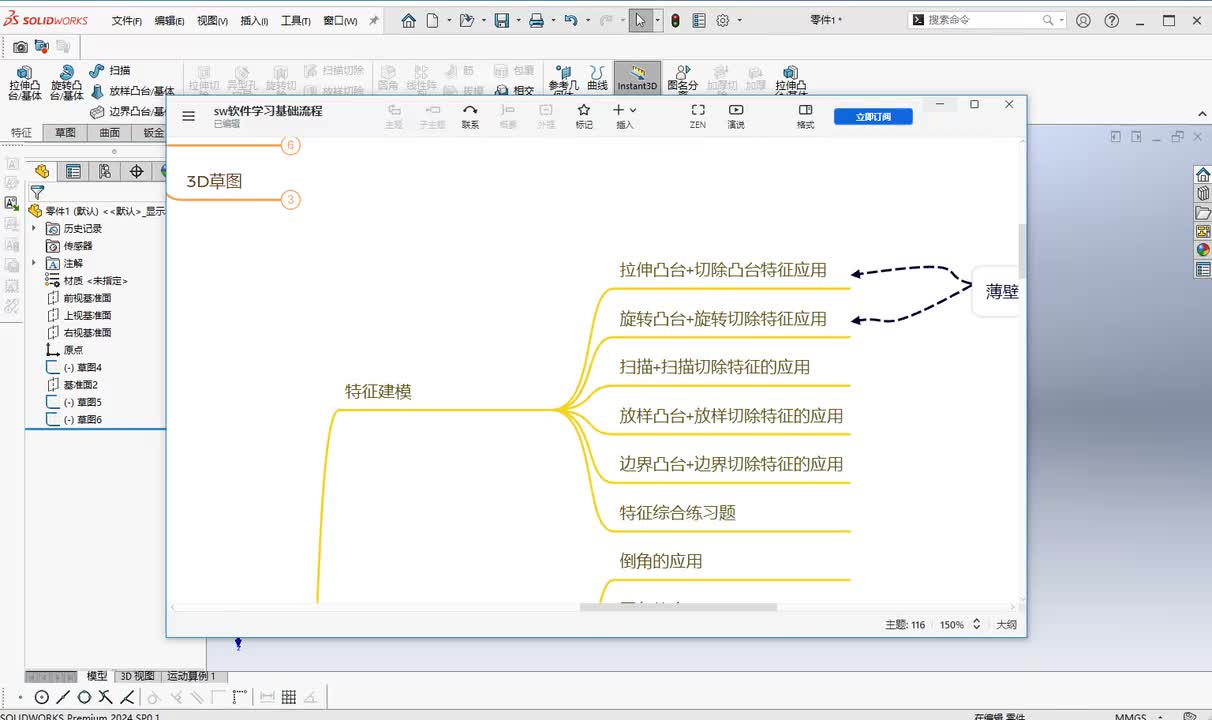Click the SolidWorks Home icon
This screenshot has height=720, width=1212.
tap(408, 20)
